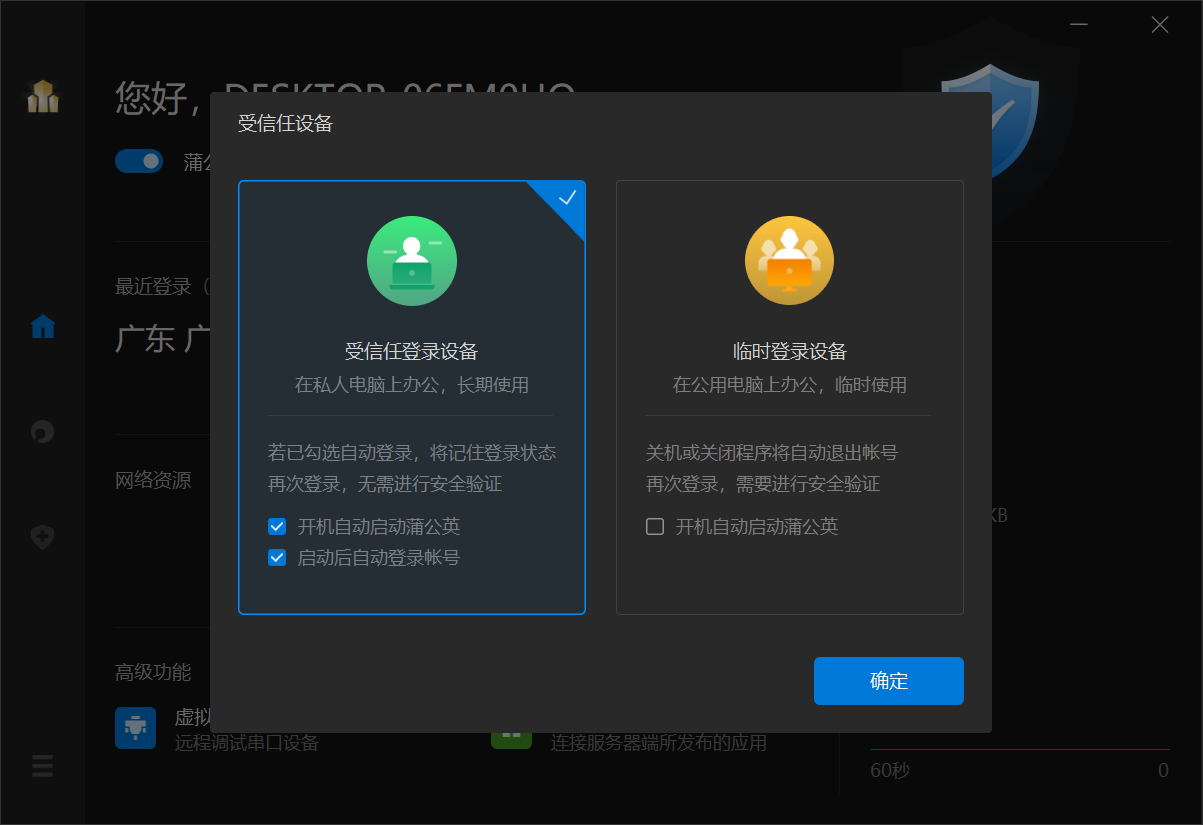Click the app logo in sidebar
This screenshot has height=825, width=1203.
[x=43, y=96]
